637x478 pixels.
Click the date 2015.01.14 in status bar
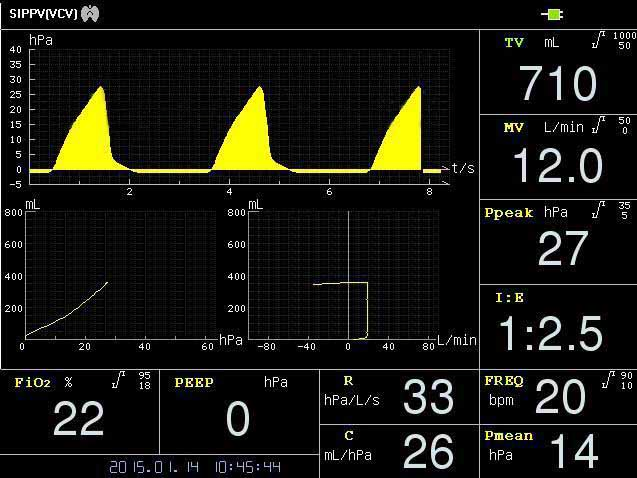(x=154, y=467)
